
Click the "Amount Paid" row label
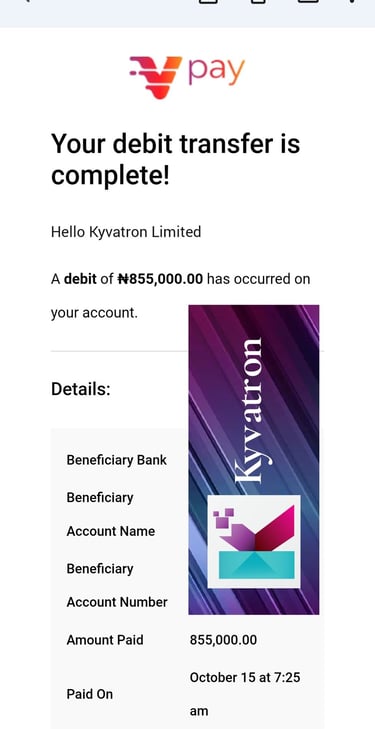click(105, 640)
